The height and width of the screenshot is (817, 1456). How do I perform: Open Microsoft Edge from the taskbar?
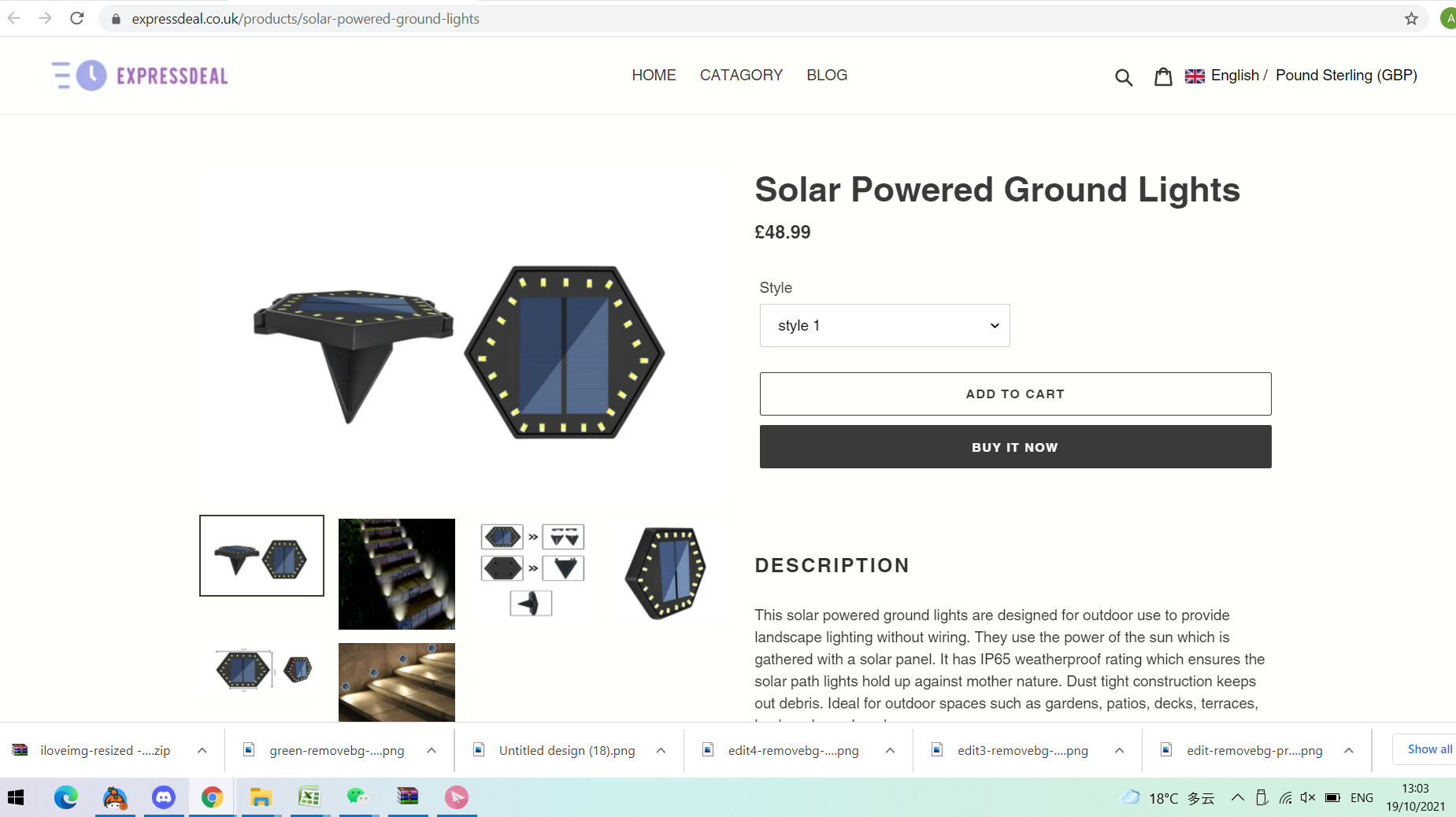tap(66, 797)
